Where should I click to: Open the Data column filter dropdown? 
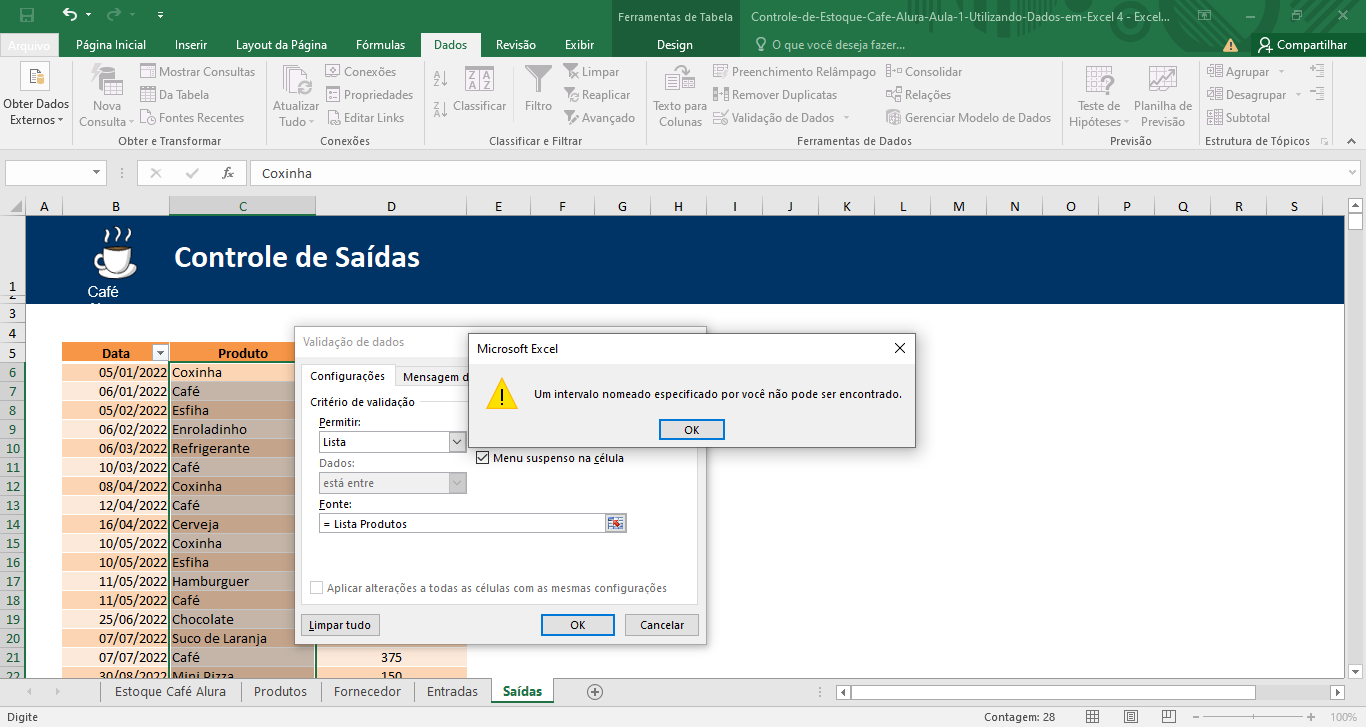coord(160,353)
